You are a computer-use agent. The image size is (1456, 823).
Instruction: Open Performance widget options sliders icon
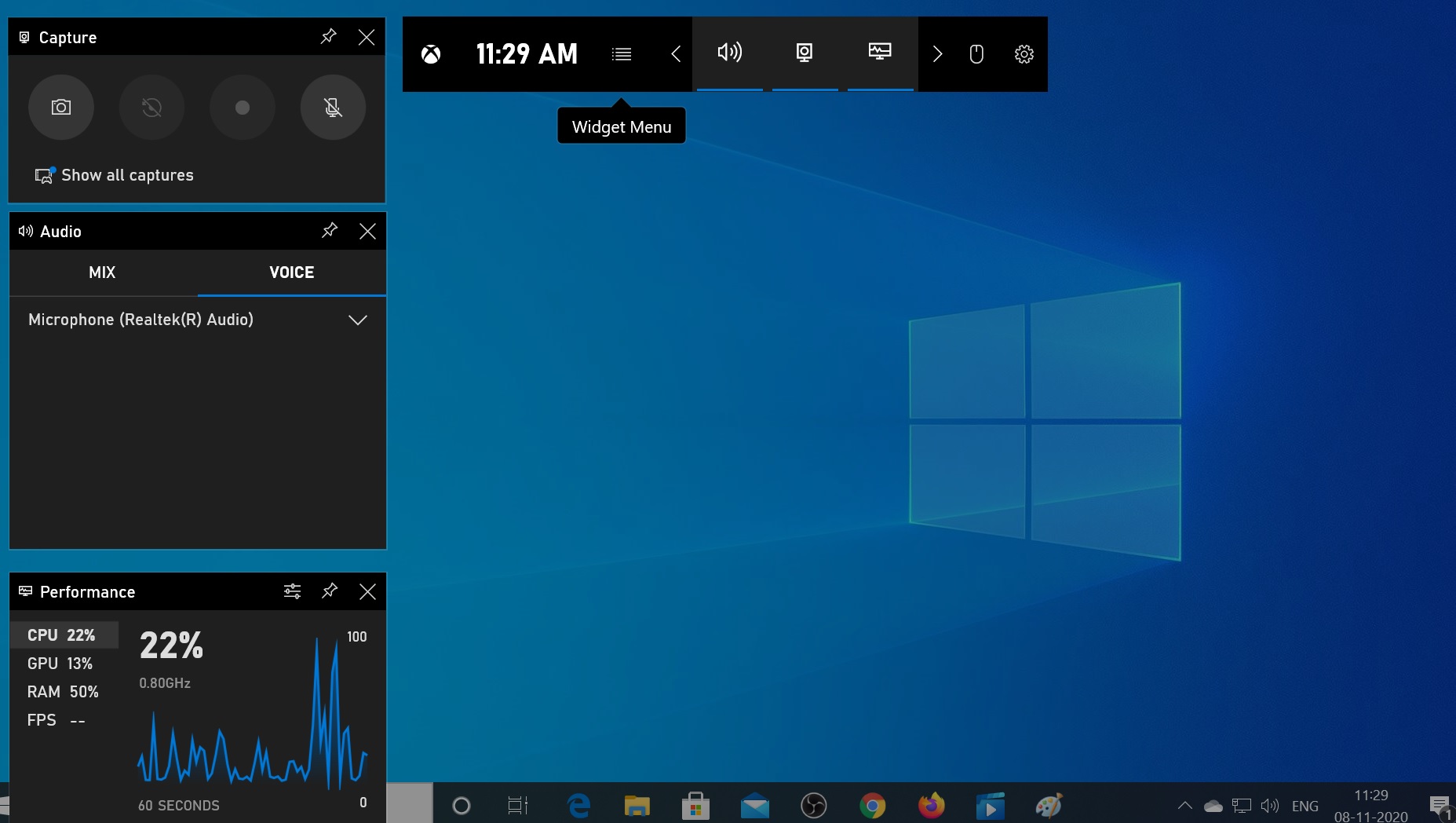[x=292, y=591]
